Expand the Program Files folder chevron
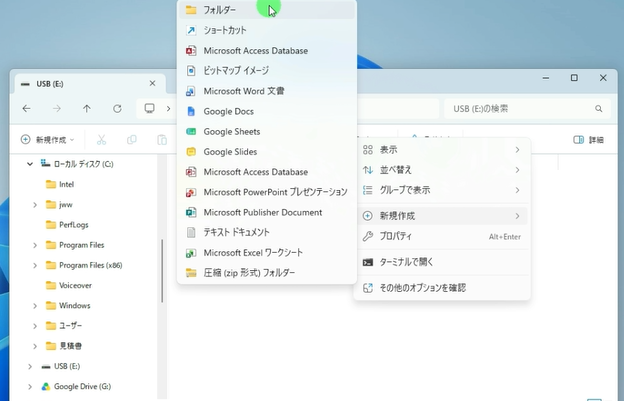Image resolution: width=624 pixels, height=401 pixels. (x=35, y=245)
